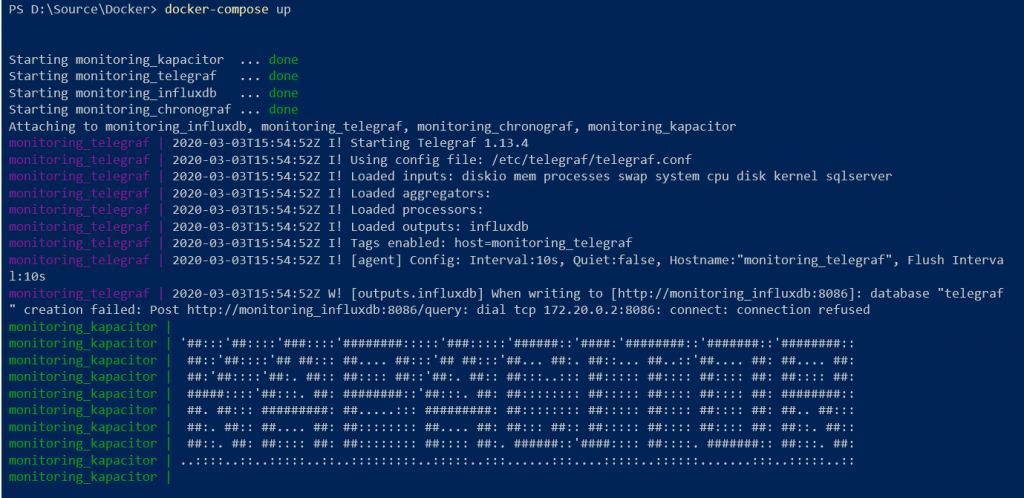Click green 'done' beside Starting monitoring_influxdb

pos(283,93)
